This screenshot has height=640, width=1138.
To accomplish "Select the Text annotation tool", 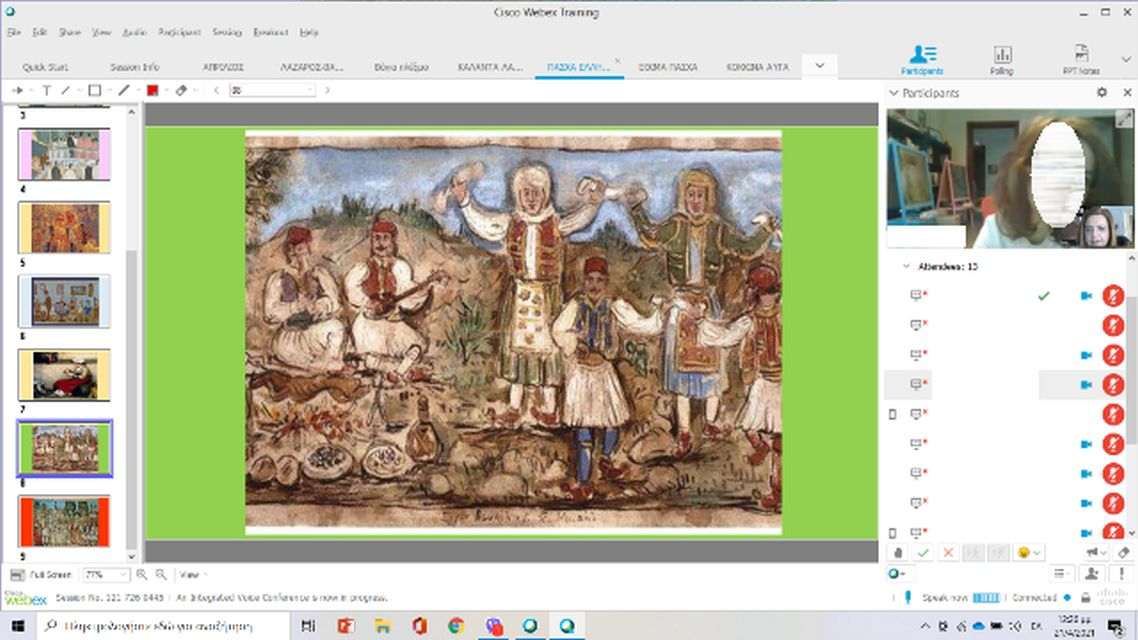I will click(46, 90).
